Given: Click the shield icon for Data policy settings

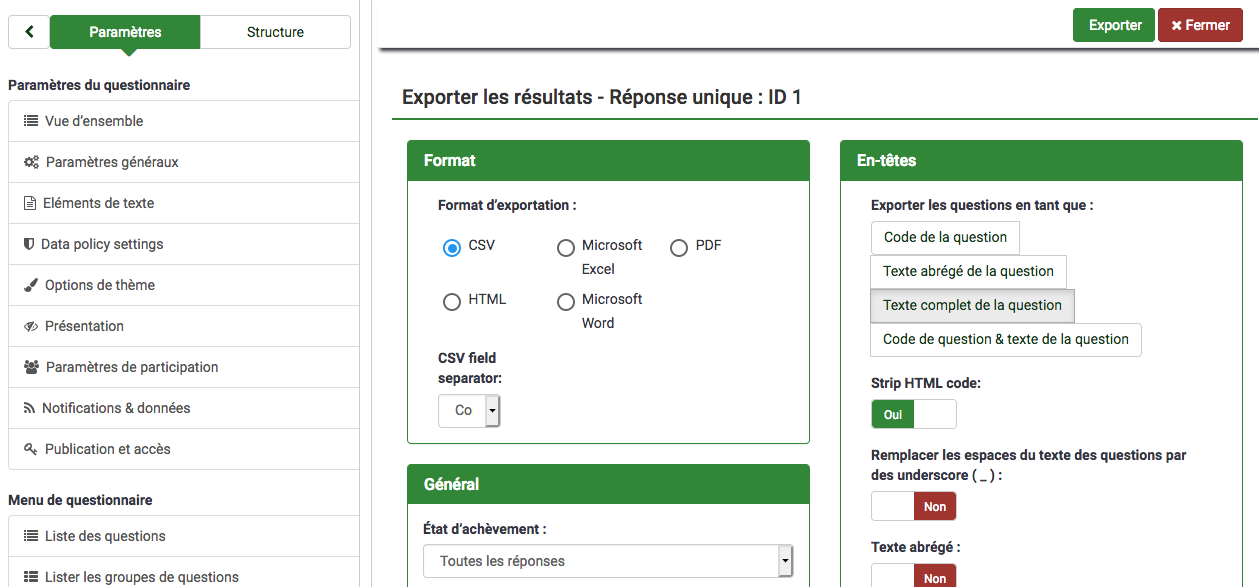Looking at the screenshot, I should tap(29, 244).
